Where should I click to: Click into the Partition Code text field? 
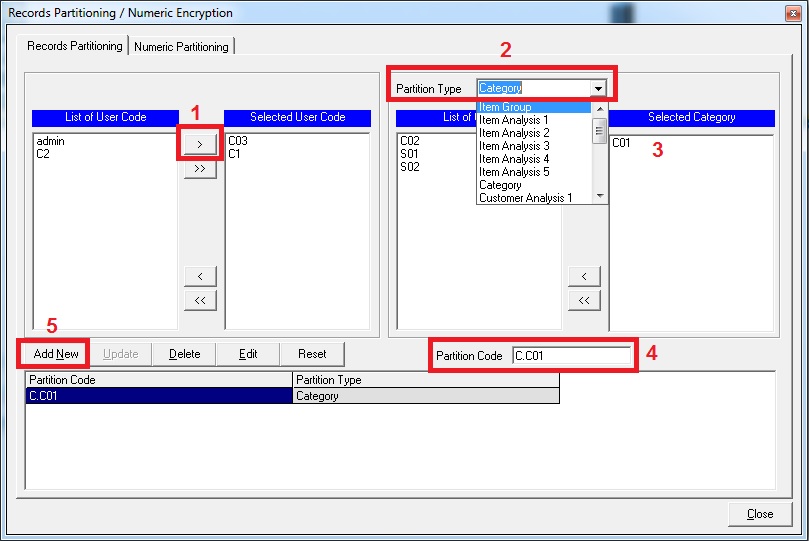[x=571, y=355]
